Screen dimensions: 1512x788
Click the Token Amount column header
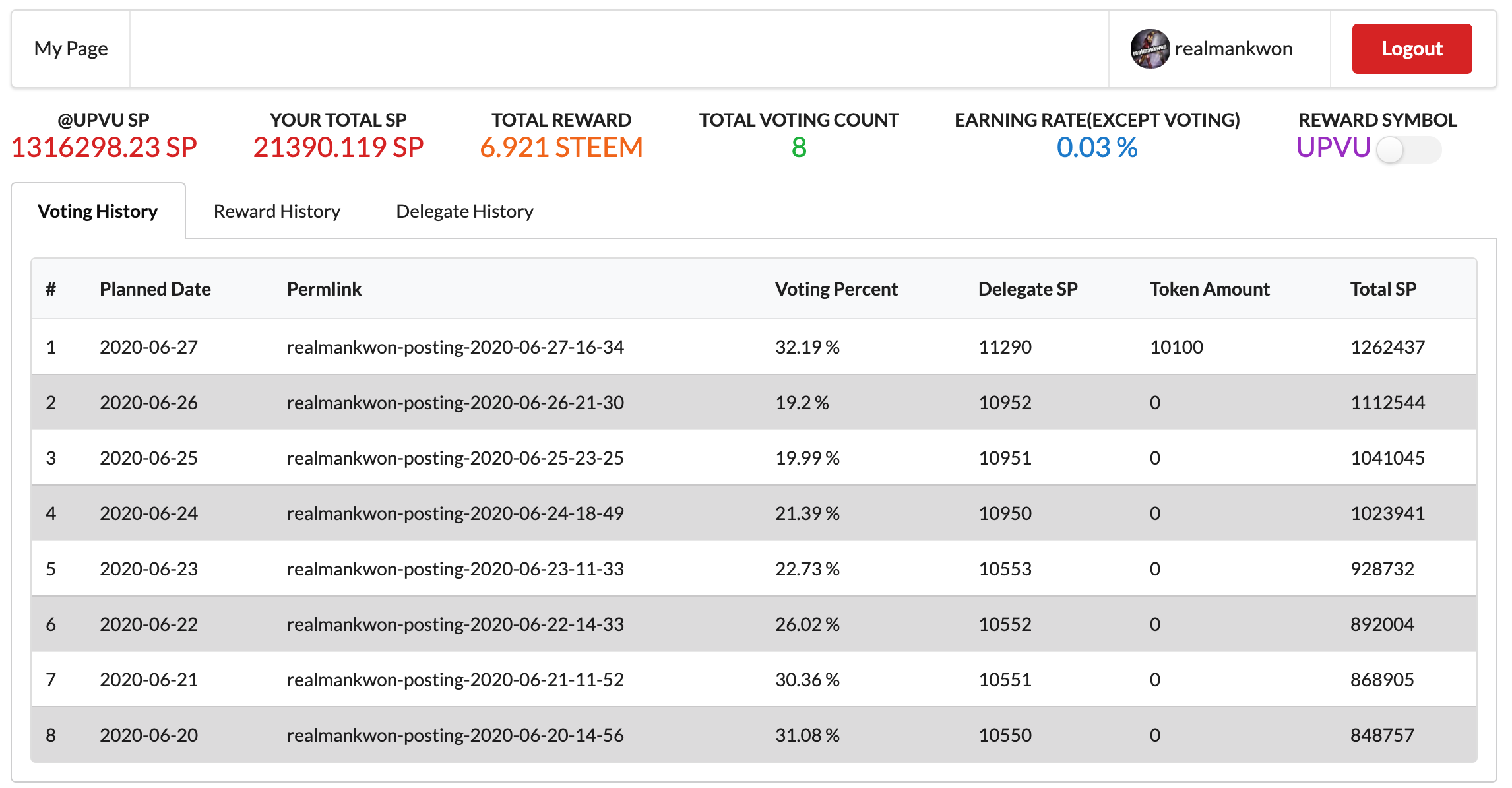point(1209,289)
